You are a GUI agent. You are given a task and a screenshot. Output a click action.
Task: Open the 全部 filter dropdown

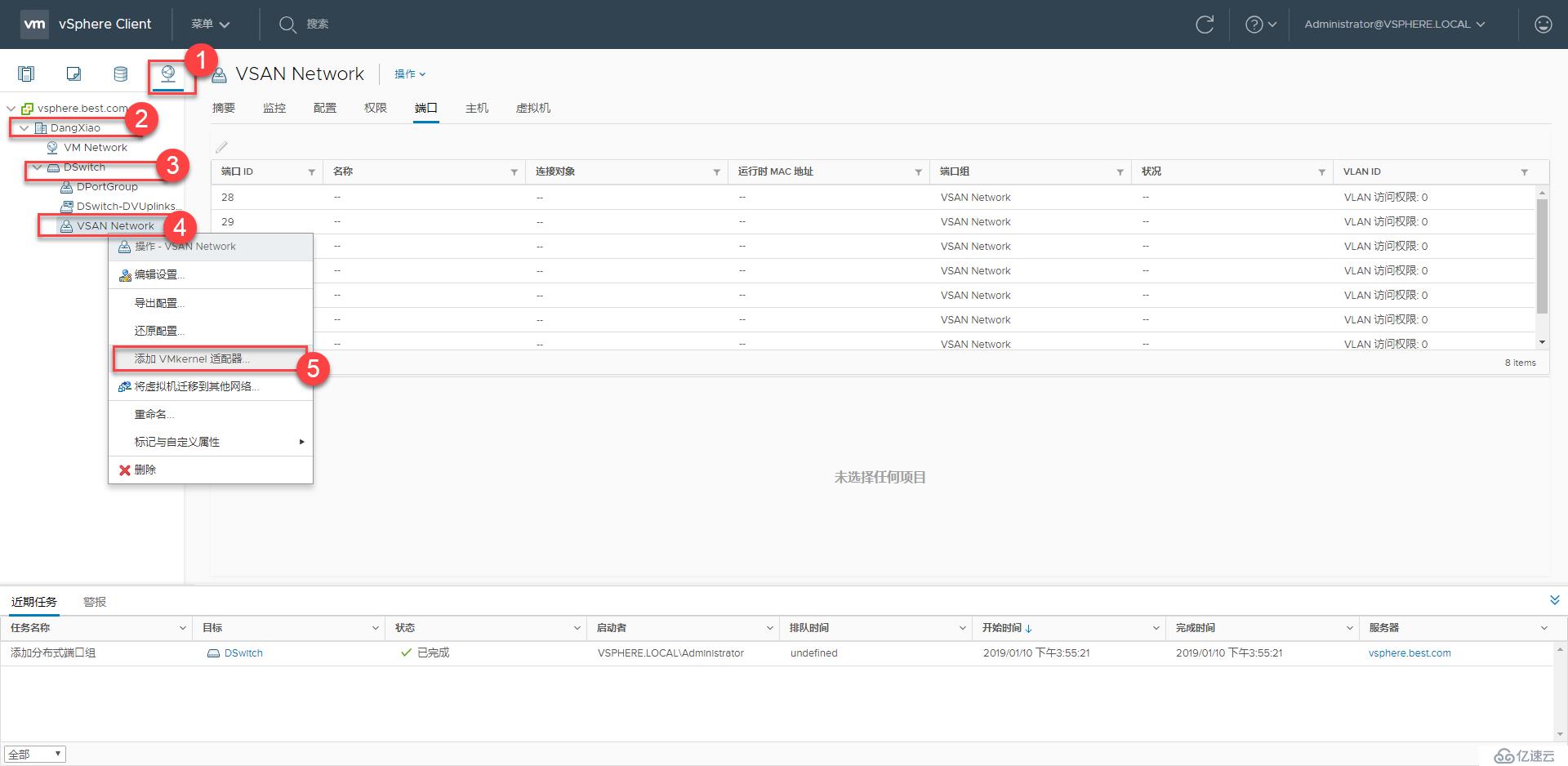tap(34, 754)
